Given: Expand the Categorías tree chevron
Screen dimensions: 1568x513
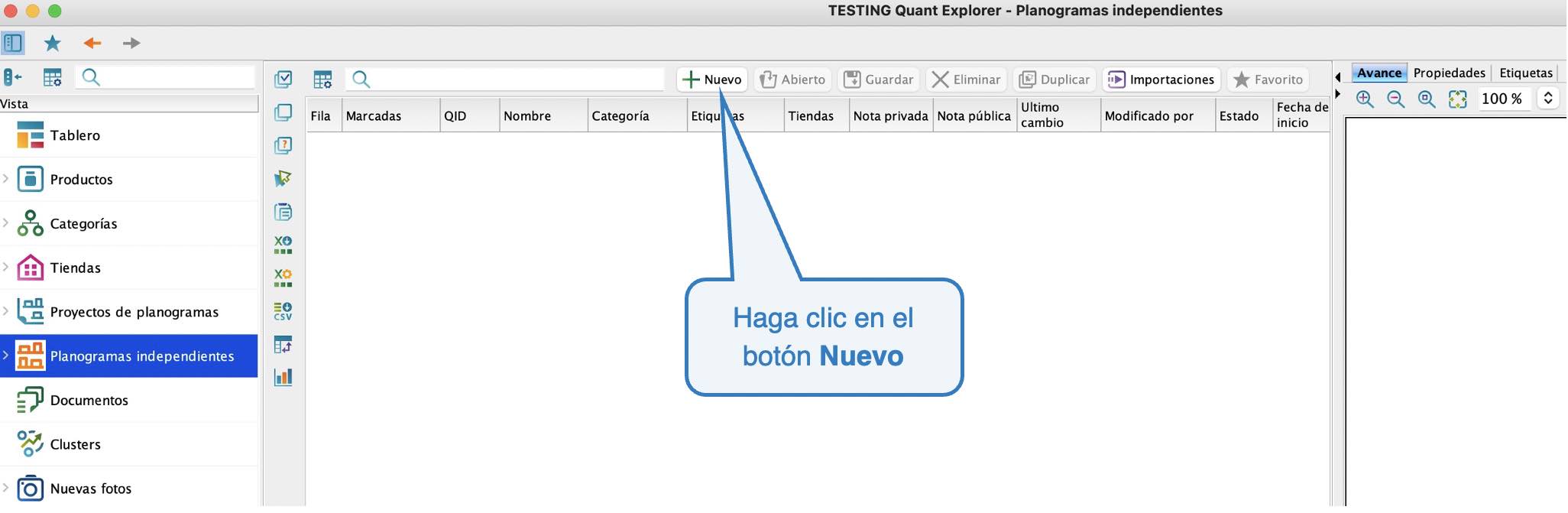Looking at the screenshot, I should point(5,223).
